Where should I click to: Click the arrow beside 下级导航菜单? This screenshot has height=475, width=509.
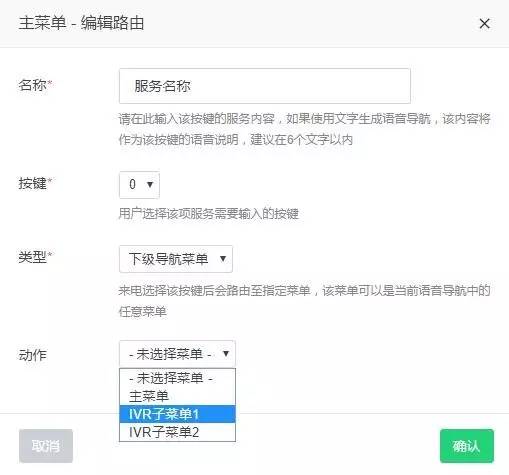[x=223, y=259]
